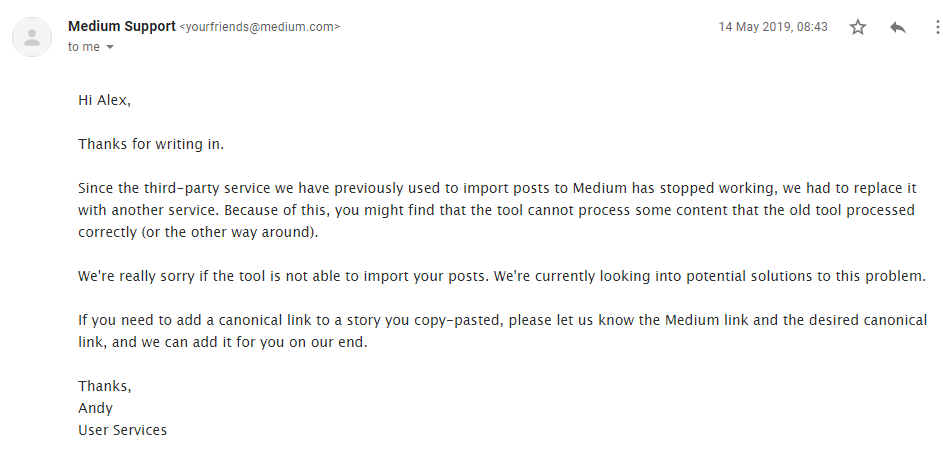Click the Reply arrow icon

pos(897,28)
